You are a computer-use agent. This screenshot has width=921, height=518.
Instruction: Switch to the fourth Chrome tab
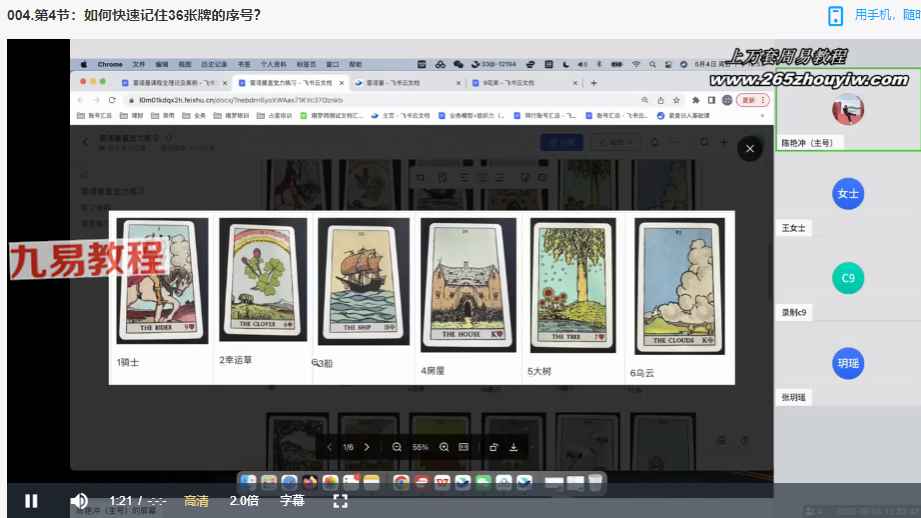tap(525, 83)
